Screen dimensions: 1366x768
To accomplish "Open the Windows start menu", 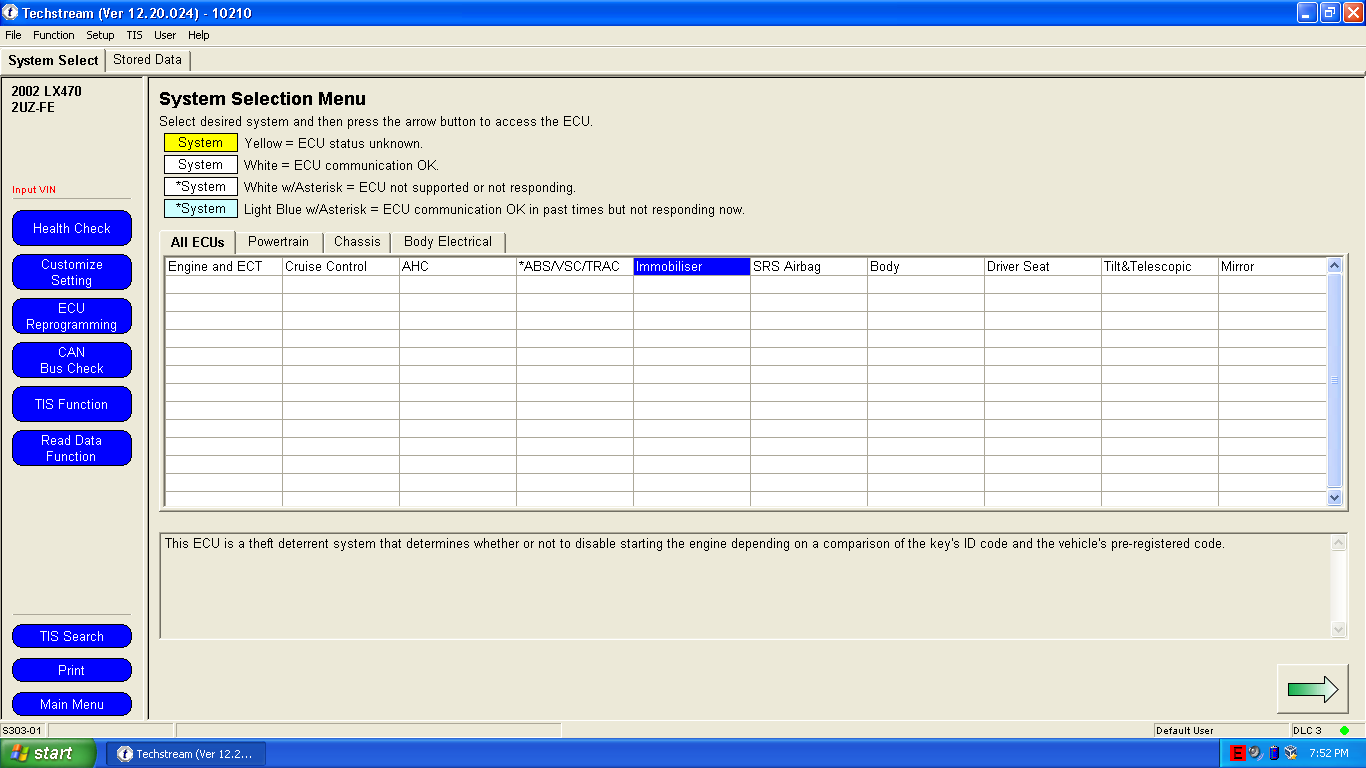I will 48,753.
